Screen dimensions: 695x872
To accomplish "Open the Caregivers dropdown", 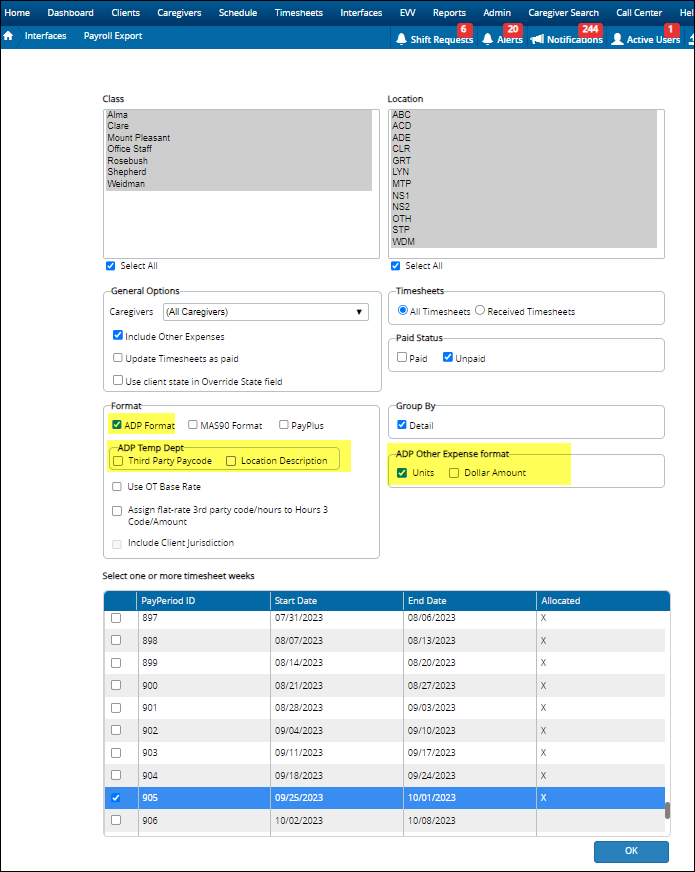I will click(x=266, y=311).
